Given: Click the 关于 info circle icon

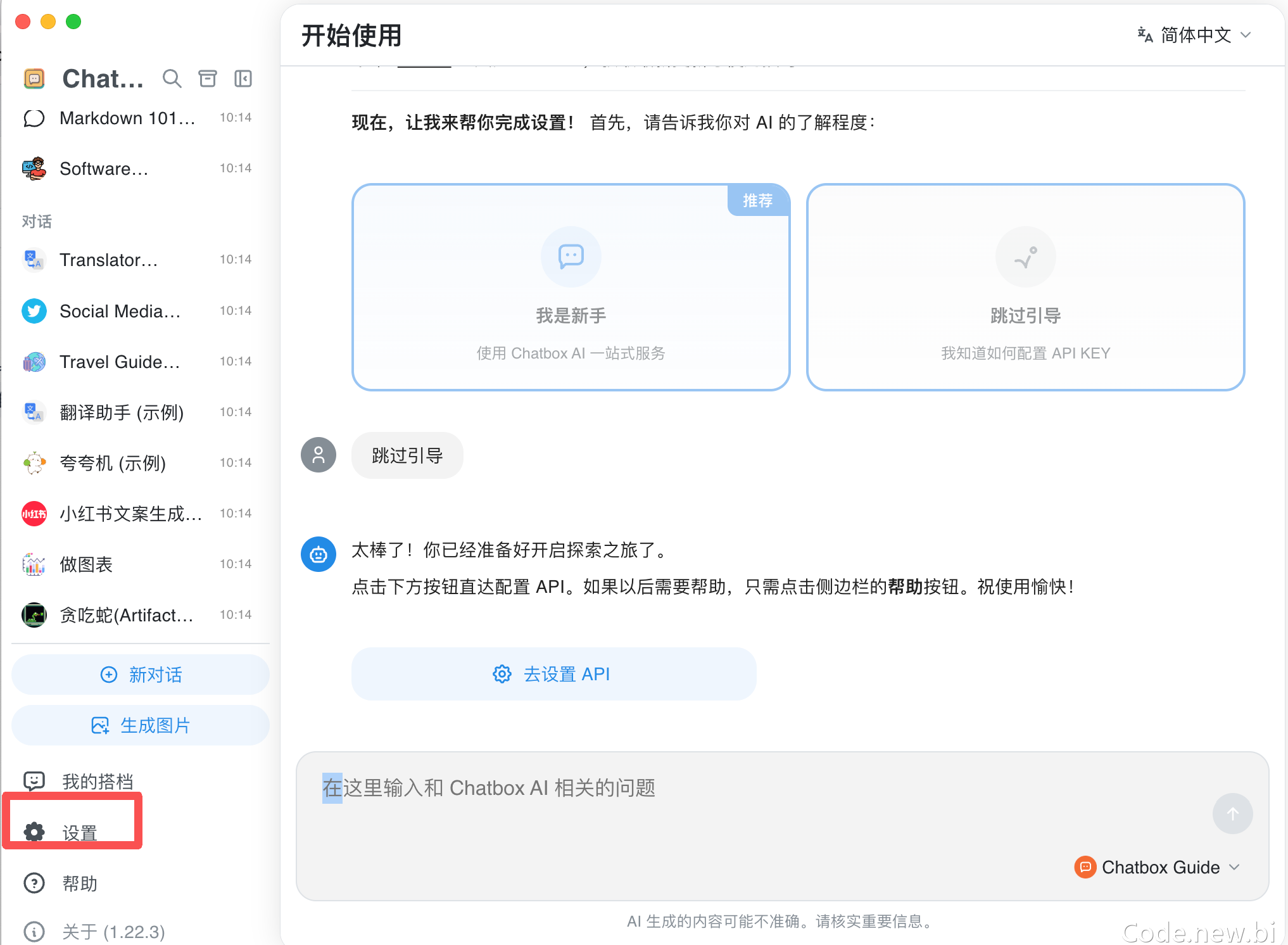Looking at the screenshot, I should tap(34, 932).
